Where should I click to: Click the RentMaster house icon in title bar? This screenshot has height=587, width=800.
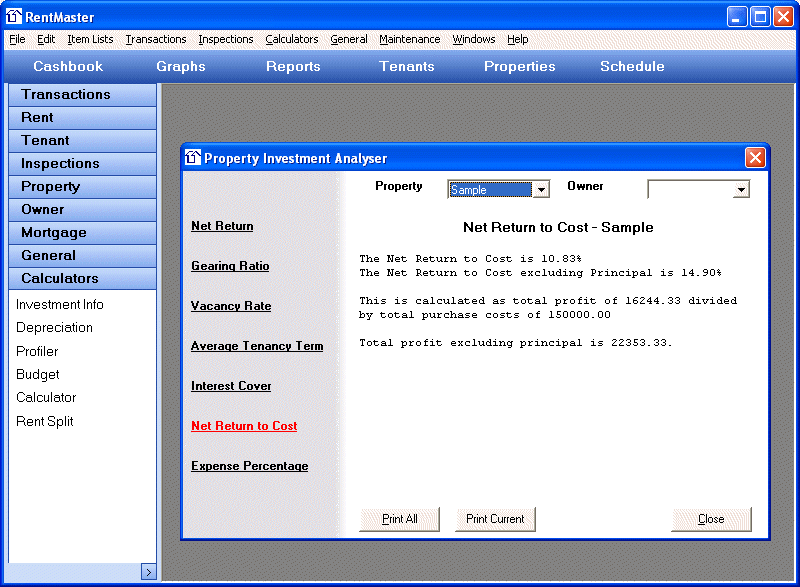pyautogui.click(x=14, y=16)
